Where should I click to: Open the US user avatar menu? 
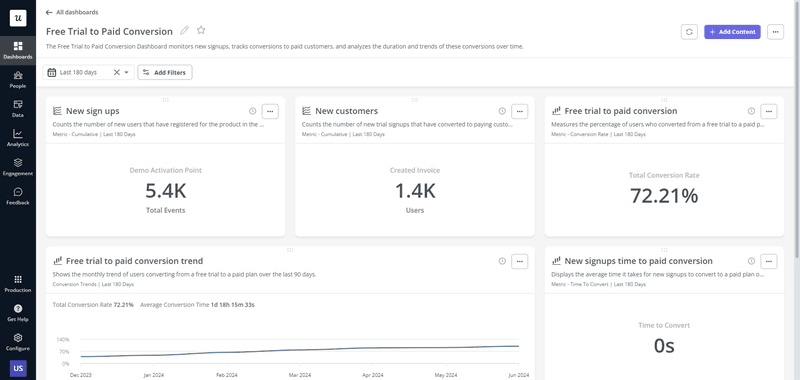tap(18, 368)
